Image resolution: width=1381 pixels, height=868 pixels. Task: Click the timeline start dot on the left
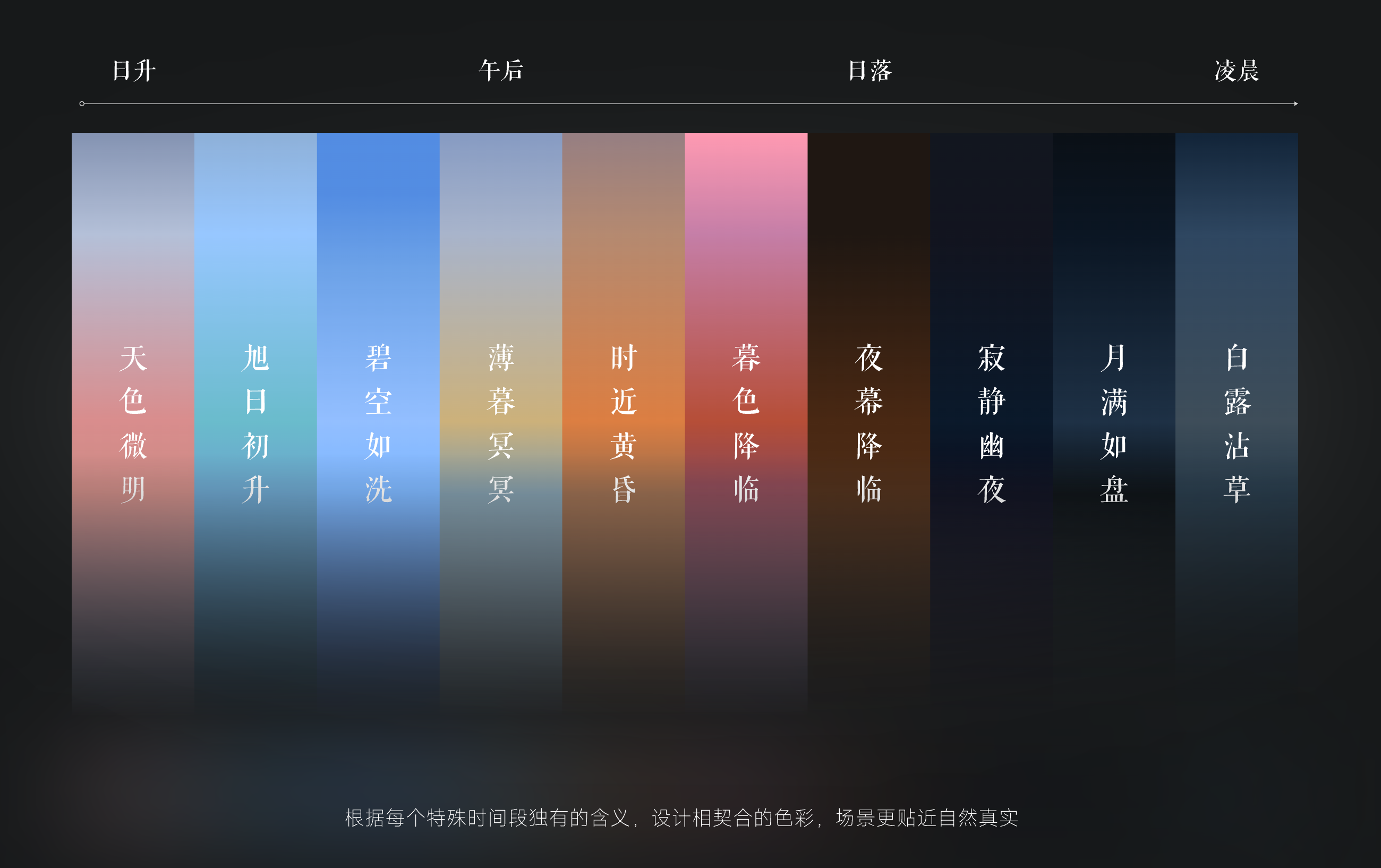[x=82, y=103]
